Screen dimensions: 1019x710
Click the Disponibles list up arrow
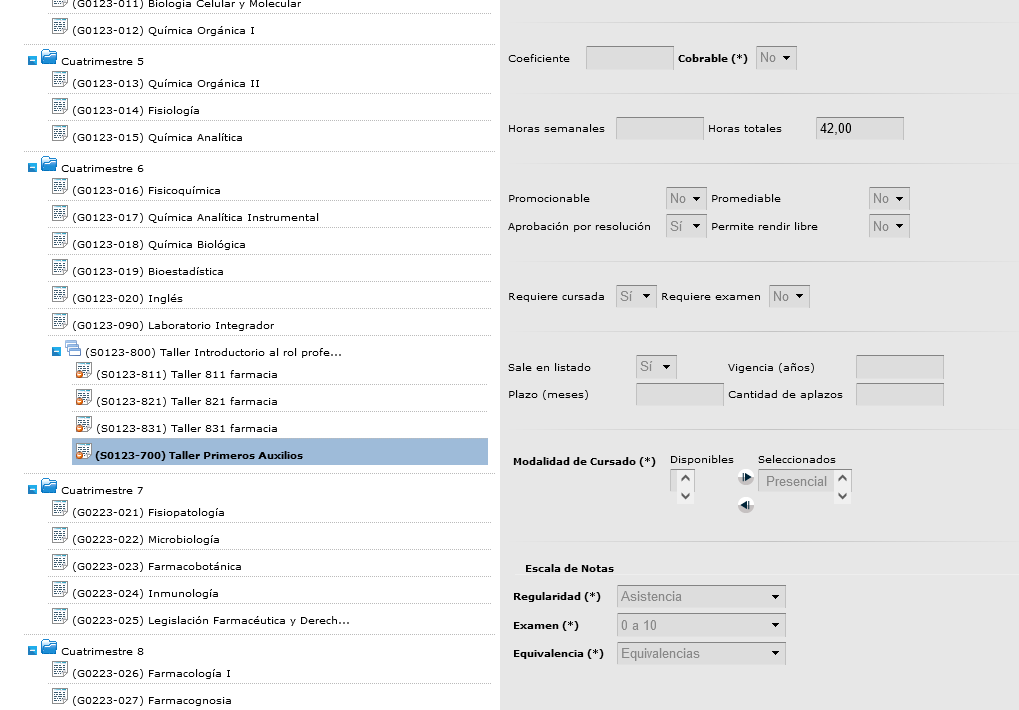(x=685, y=479)
